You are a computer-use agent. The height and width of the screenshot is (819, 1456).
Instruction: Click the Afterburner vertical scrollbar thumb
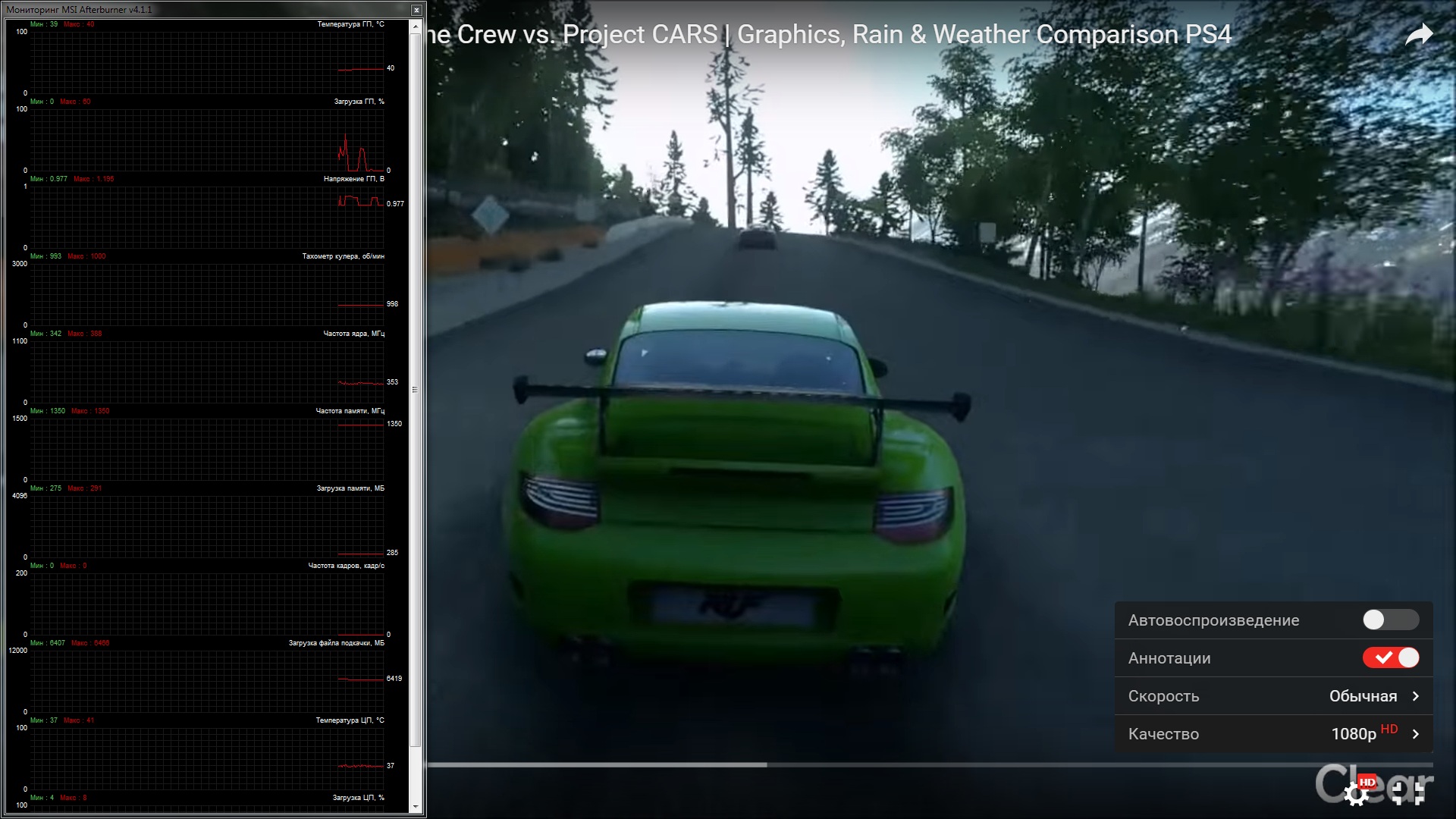[415, 389]
